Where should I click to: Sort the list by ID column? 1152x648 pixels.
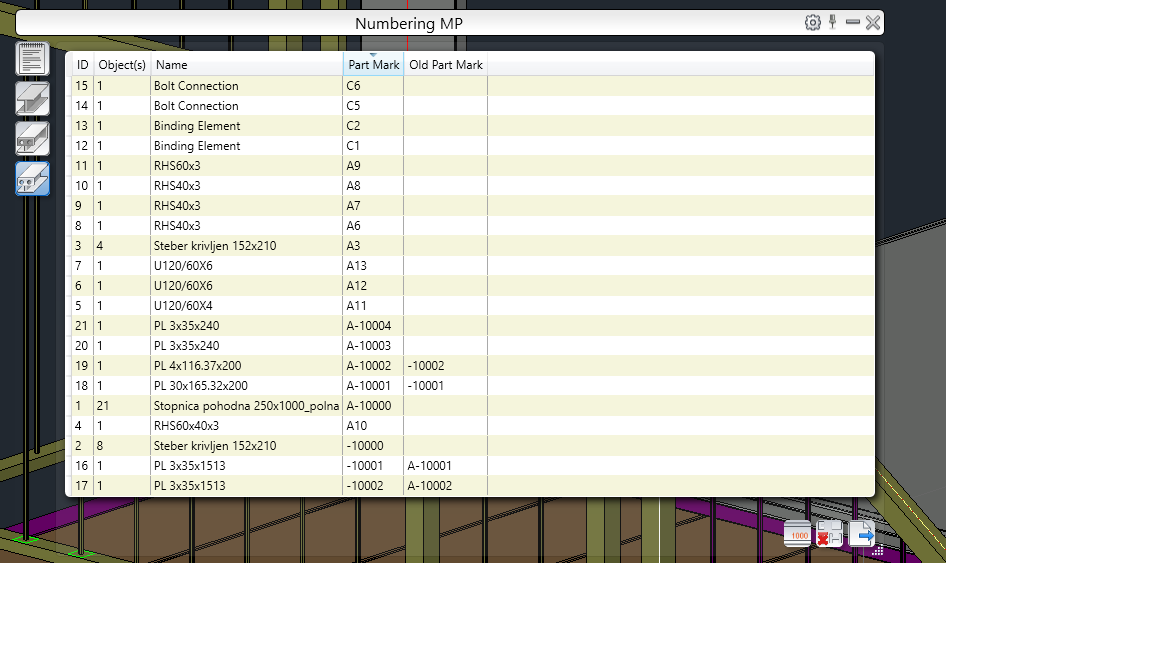click(80, 64)
